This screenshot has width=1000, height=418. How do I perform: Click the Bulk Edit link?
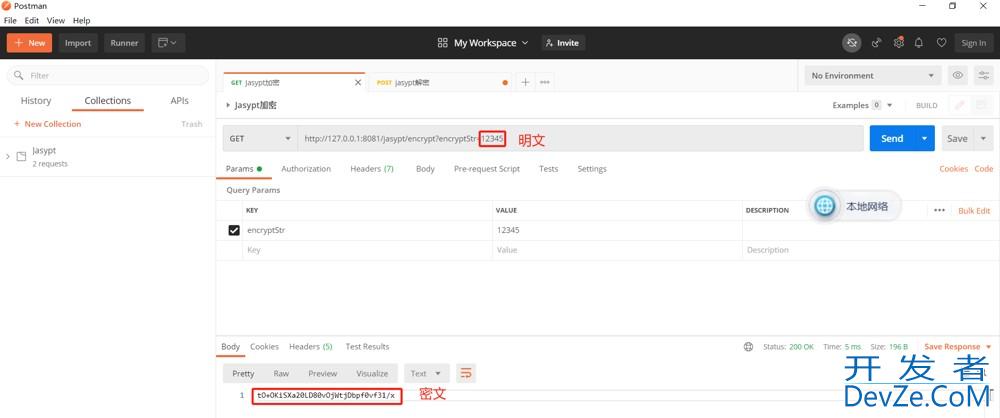[974, 211]
